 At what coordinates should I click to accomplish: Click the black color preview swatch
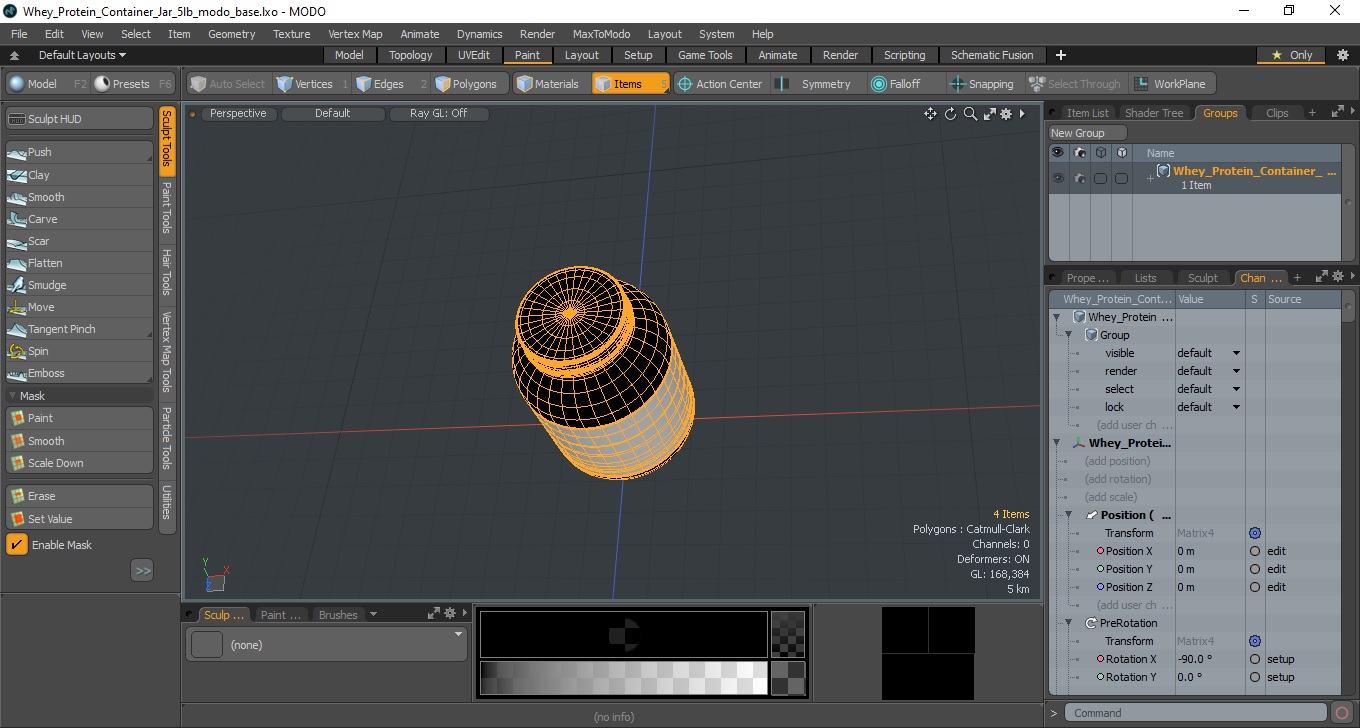pos(624,634)
